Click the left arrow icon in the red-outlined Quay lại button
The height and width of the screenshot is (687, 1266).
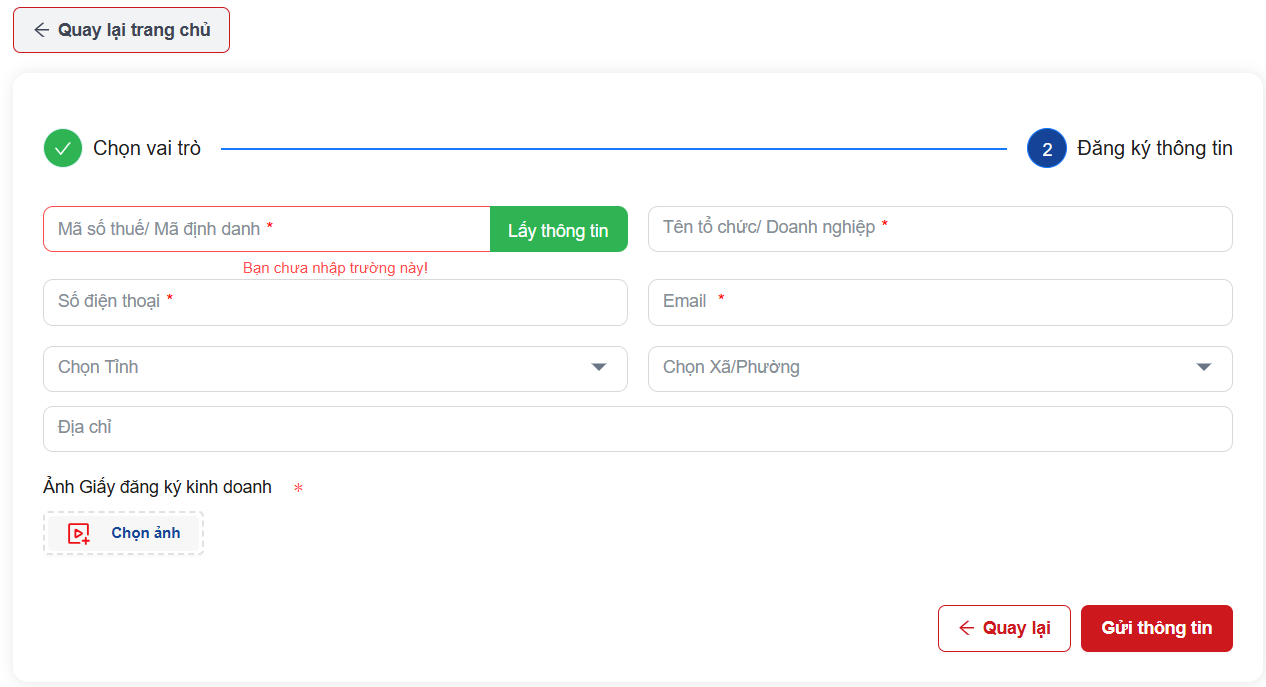pos(966,628)
